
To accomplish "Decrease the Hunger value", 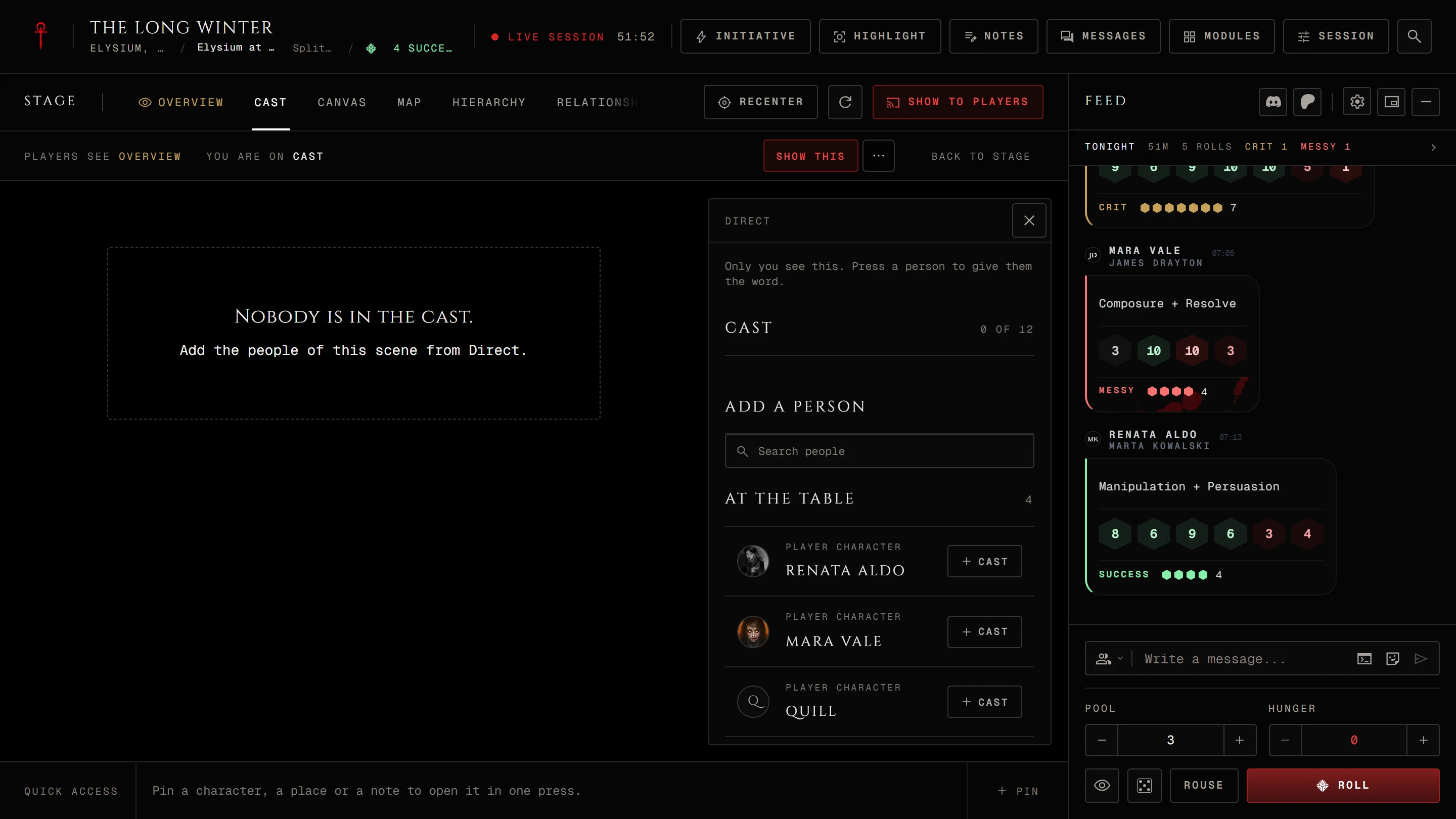I will (x=1285, y=740).
